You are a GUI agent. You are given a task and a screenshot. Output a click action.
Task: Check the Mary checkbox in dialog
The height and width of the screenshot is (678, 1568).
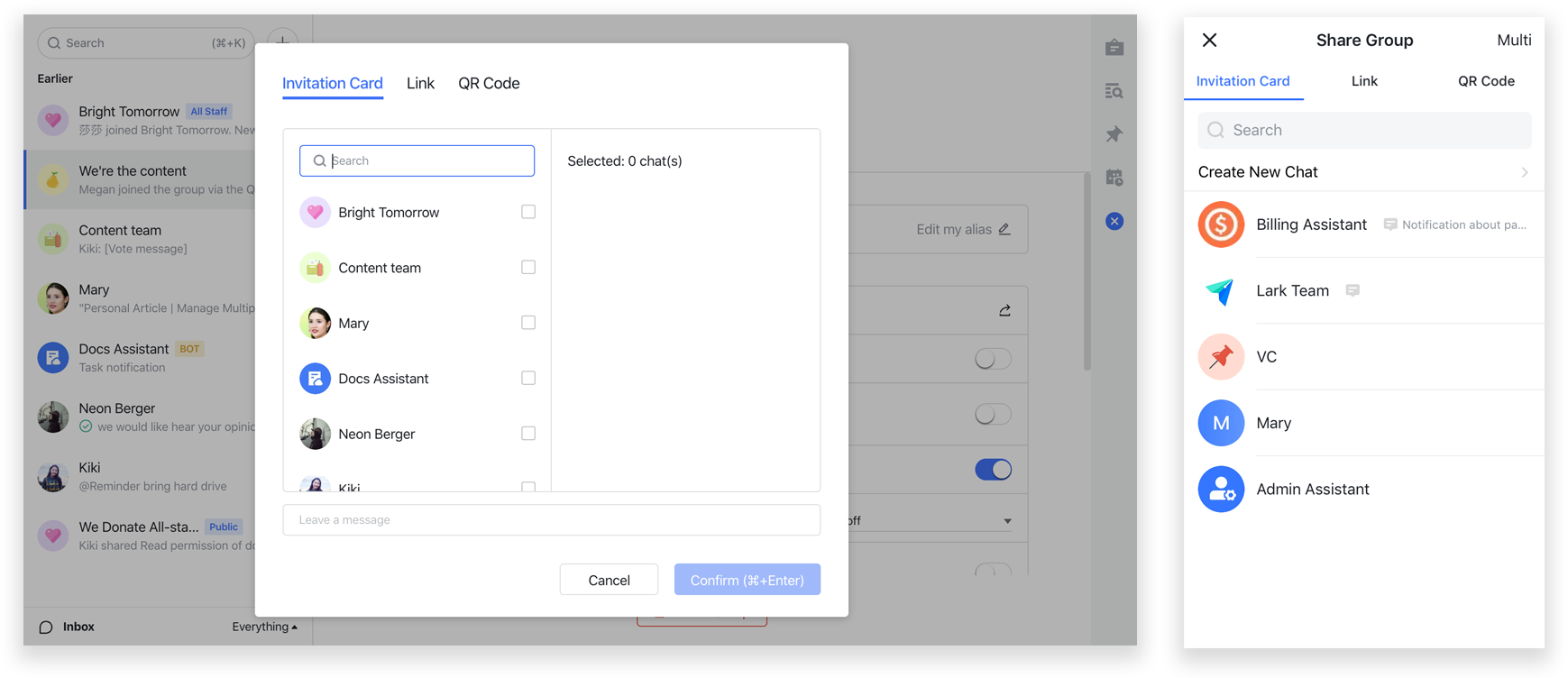(x=528, y=323)
